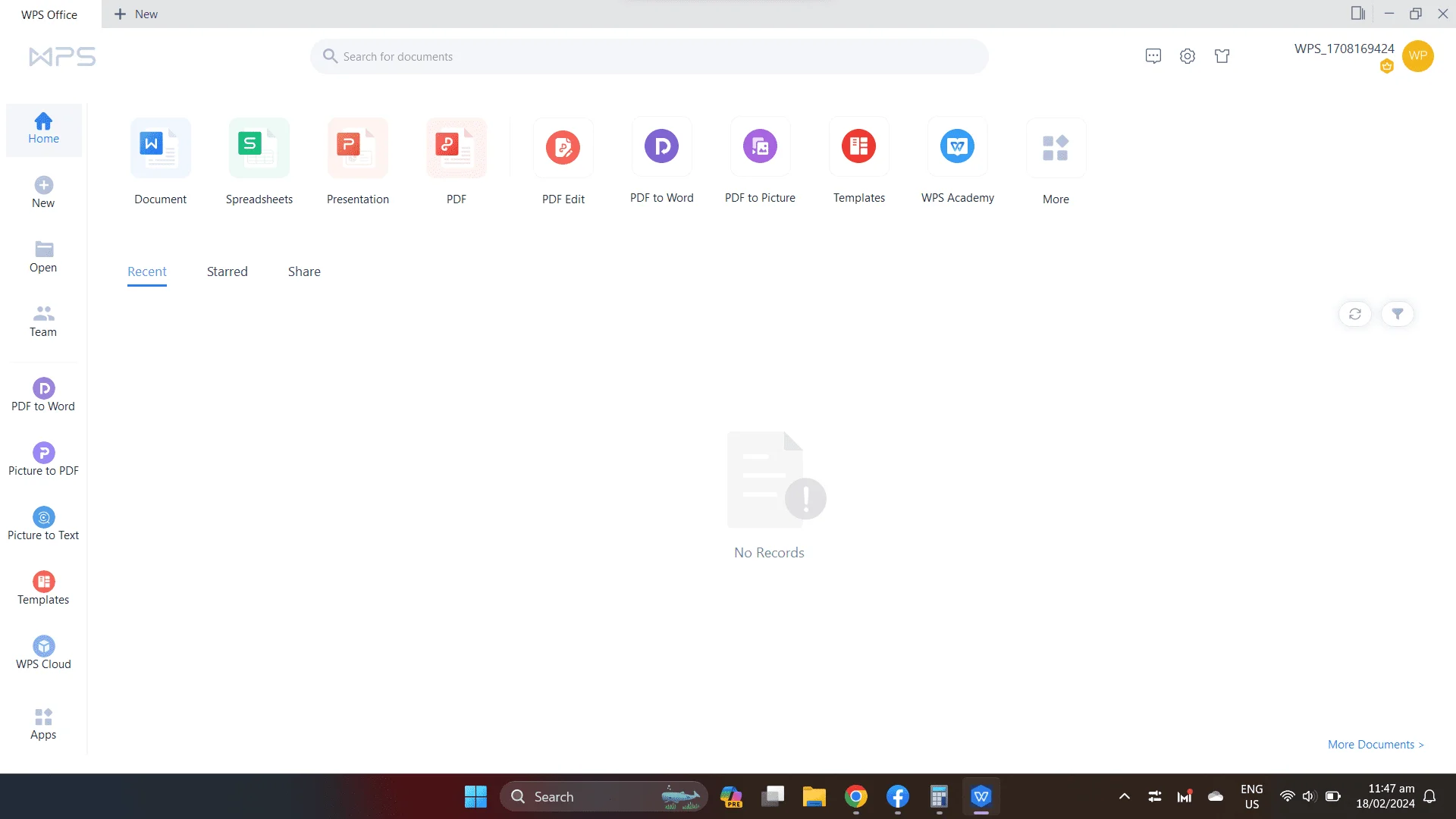The height and width of the screenshot is (819, 1456).
Task: Focus the Search for documents field
Action: [x=649, y=57]
